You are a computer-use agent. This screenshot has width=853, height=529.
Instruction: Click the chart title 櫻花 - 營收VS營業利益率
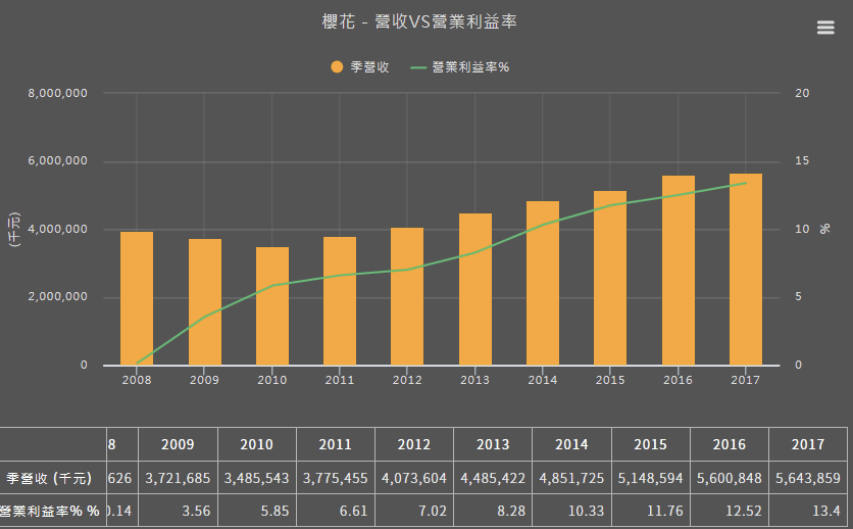click(419, 22)
